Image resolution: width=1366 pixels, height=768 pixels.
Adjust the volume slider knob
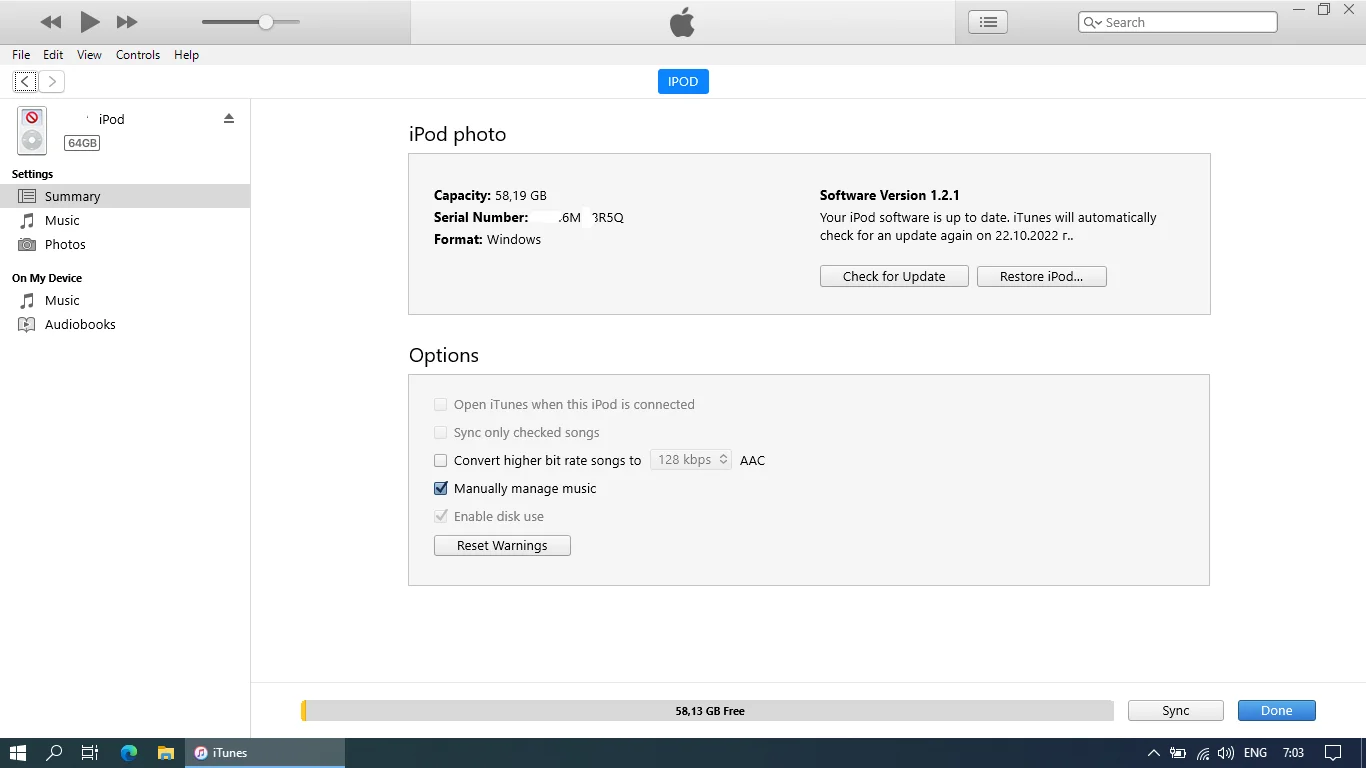click(x=266, y=22)
